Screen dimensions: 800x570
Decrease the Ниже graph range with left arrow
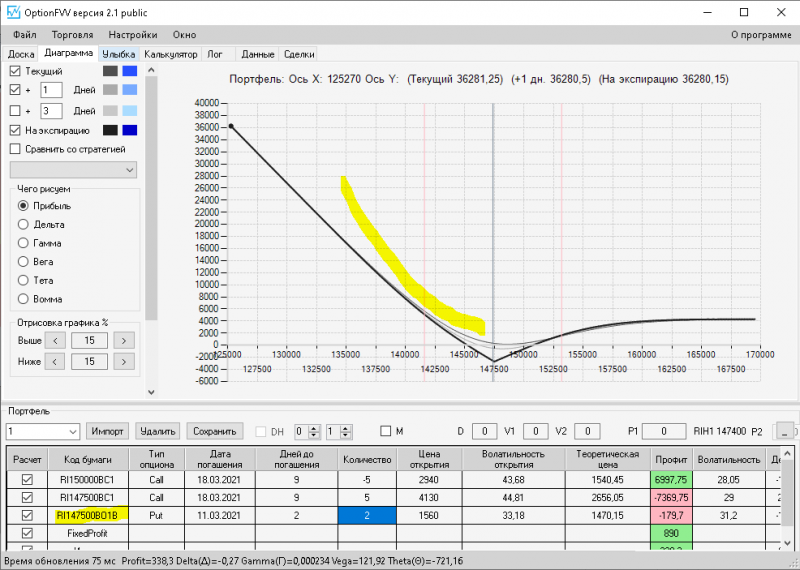pos(57,362)
